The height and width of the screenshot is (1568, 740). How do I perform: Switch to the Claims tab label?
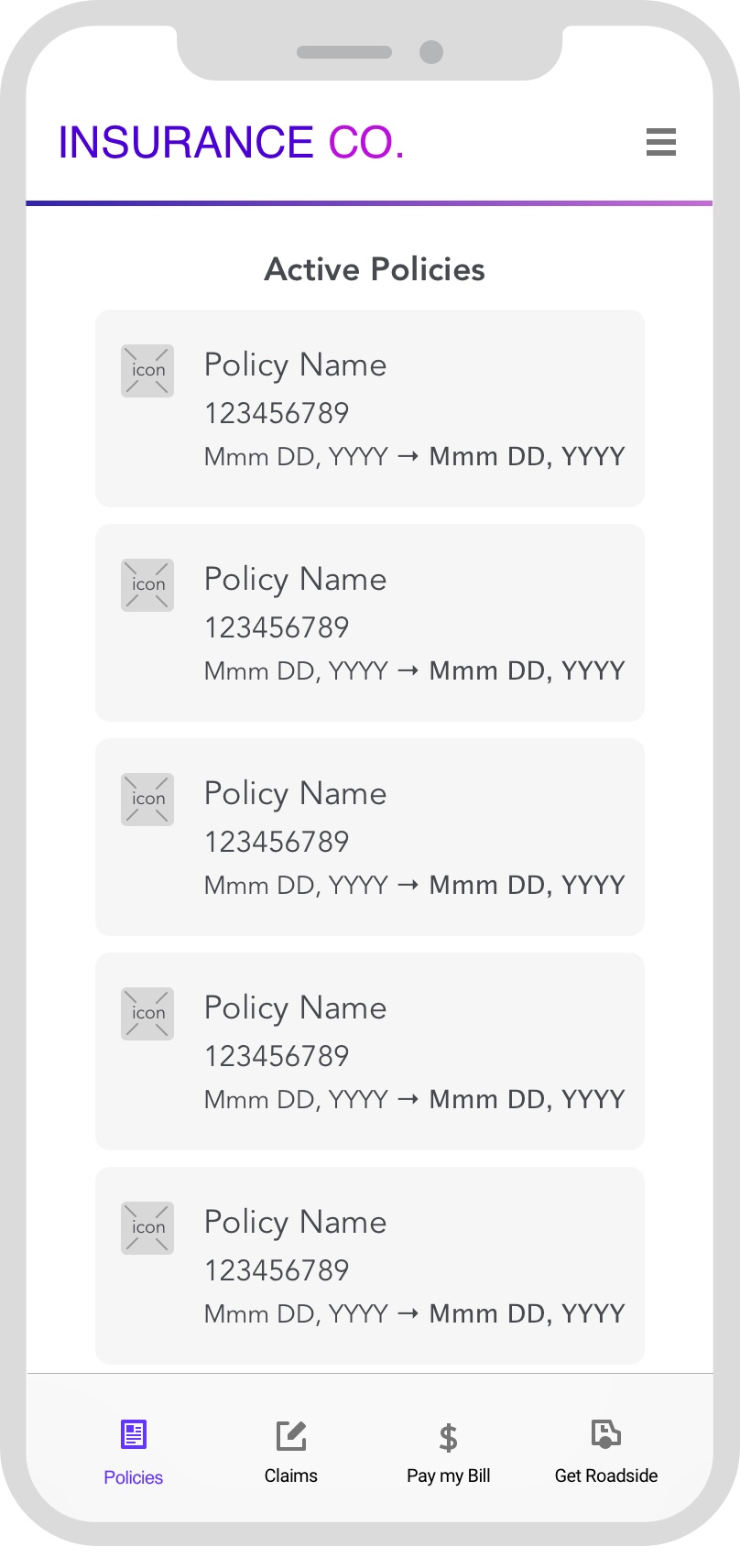point(291,1475)
